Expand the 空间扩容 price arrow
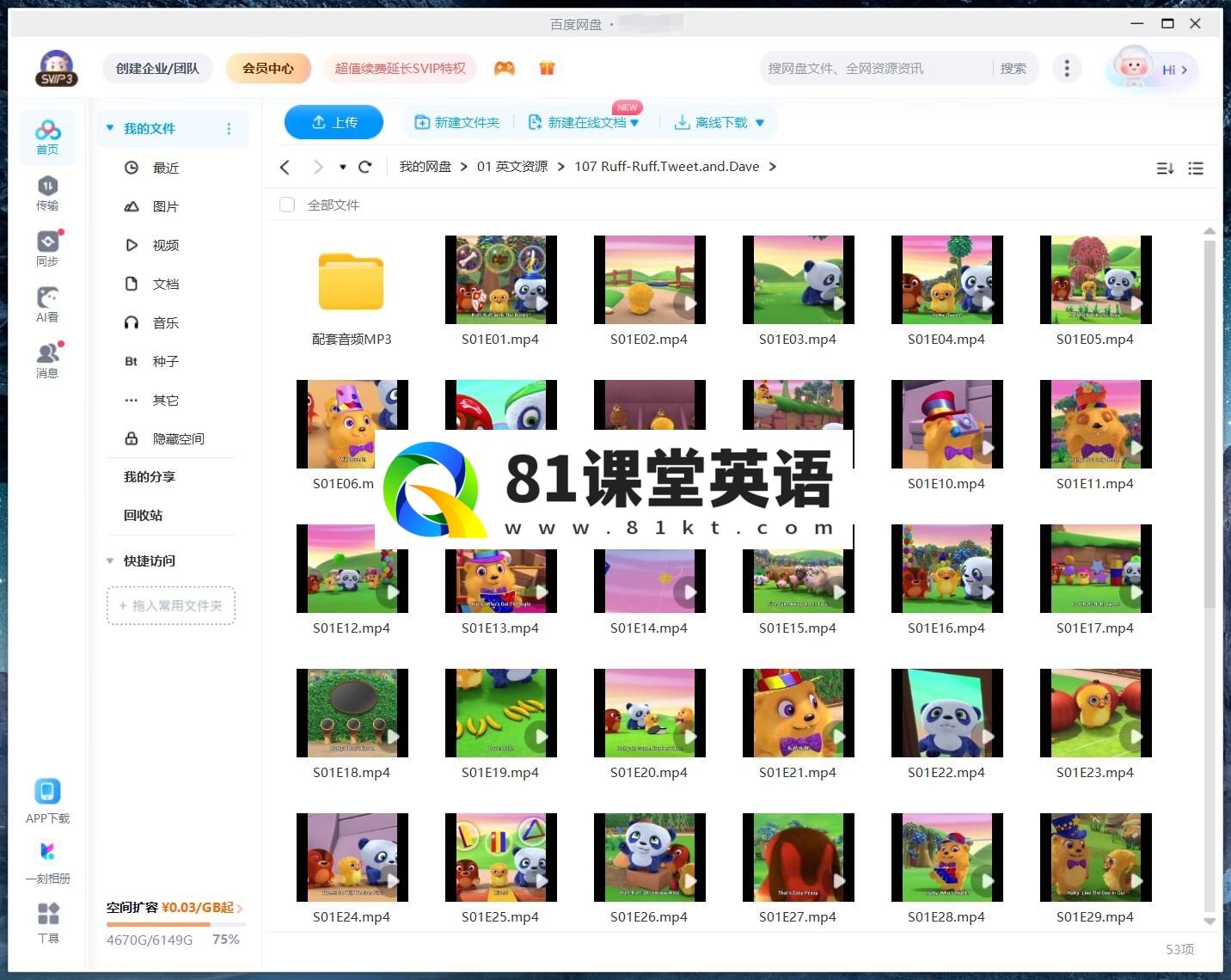 (x=240, y=909)
